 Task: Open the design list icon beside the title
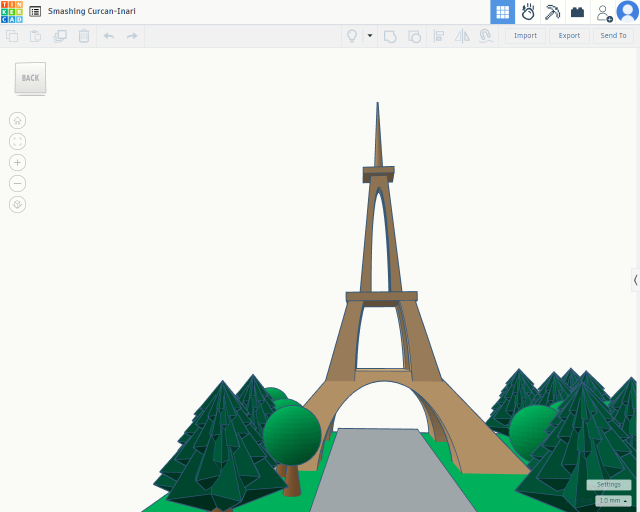coord(35,11)
